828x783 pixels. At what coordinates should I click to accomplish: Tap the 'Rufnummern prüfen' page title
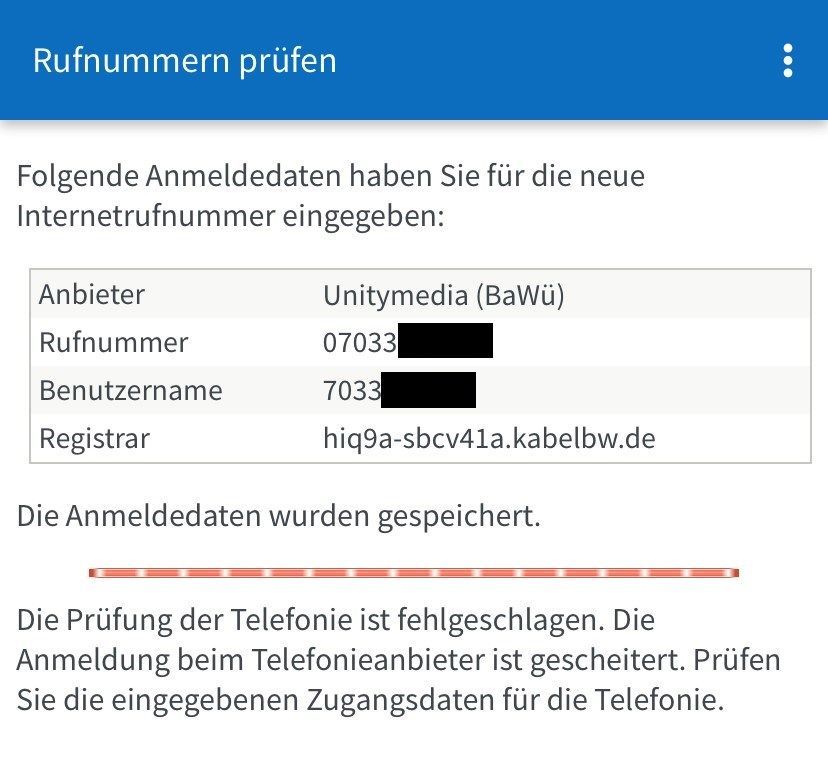185,61
